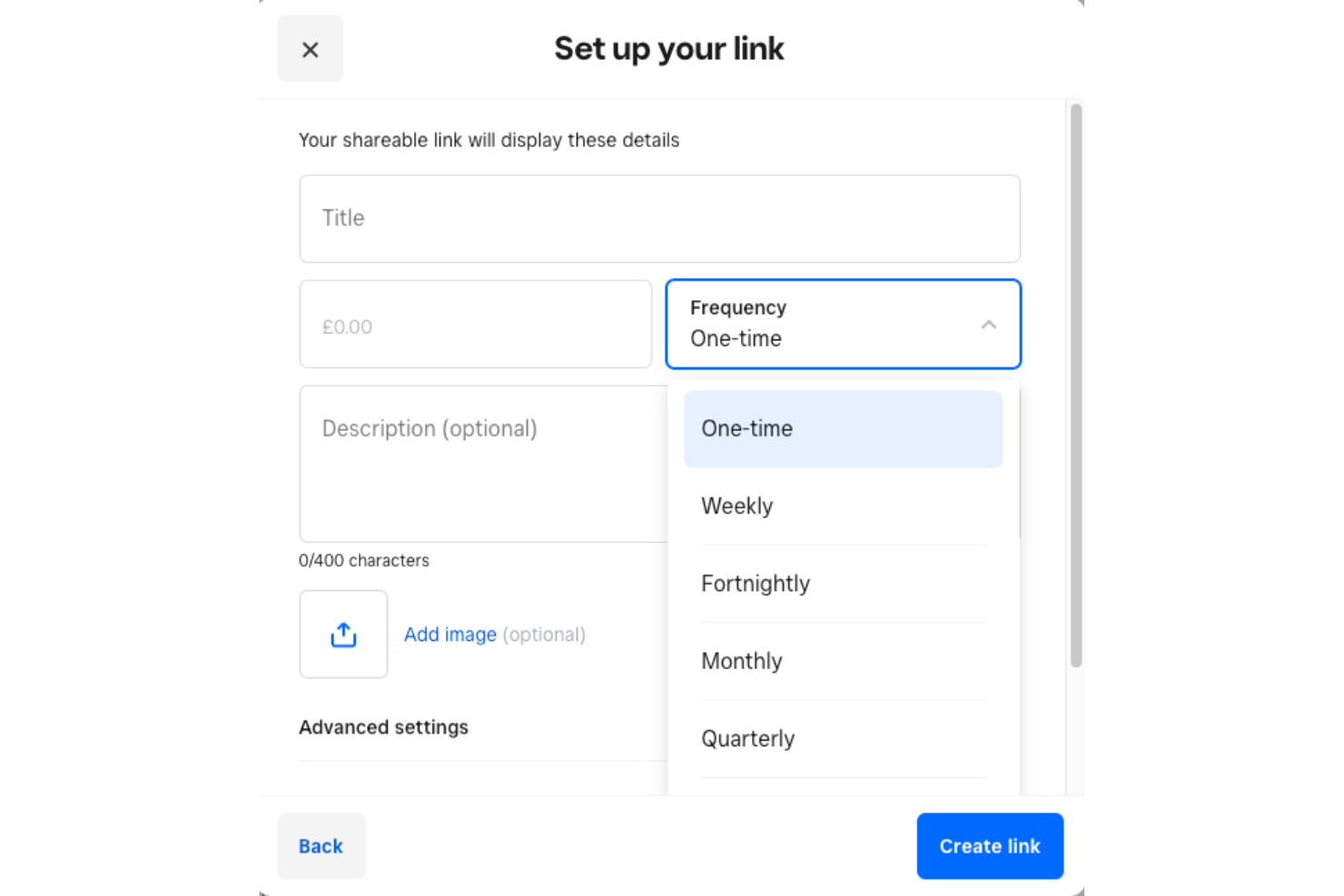Click the One-time value in the Frequency box

click(x=736, y=338)
